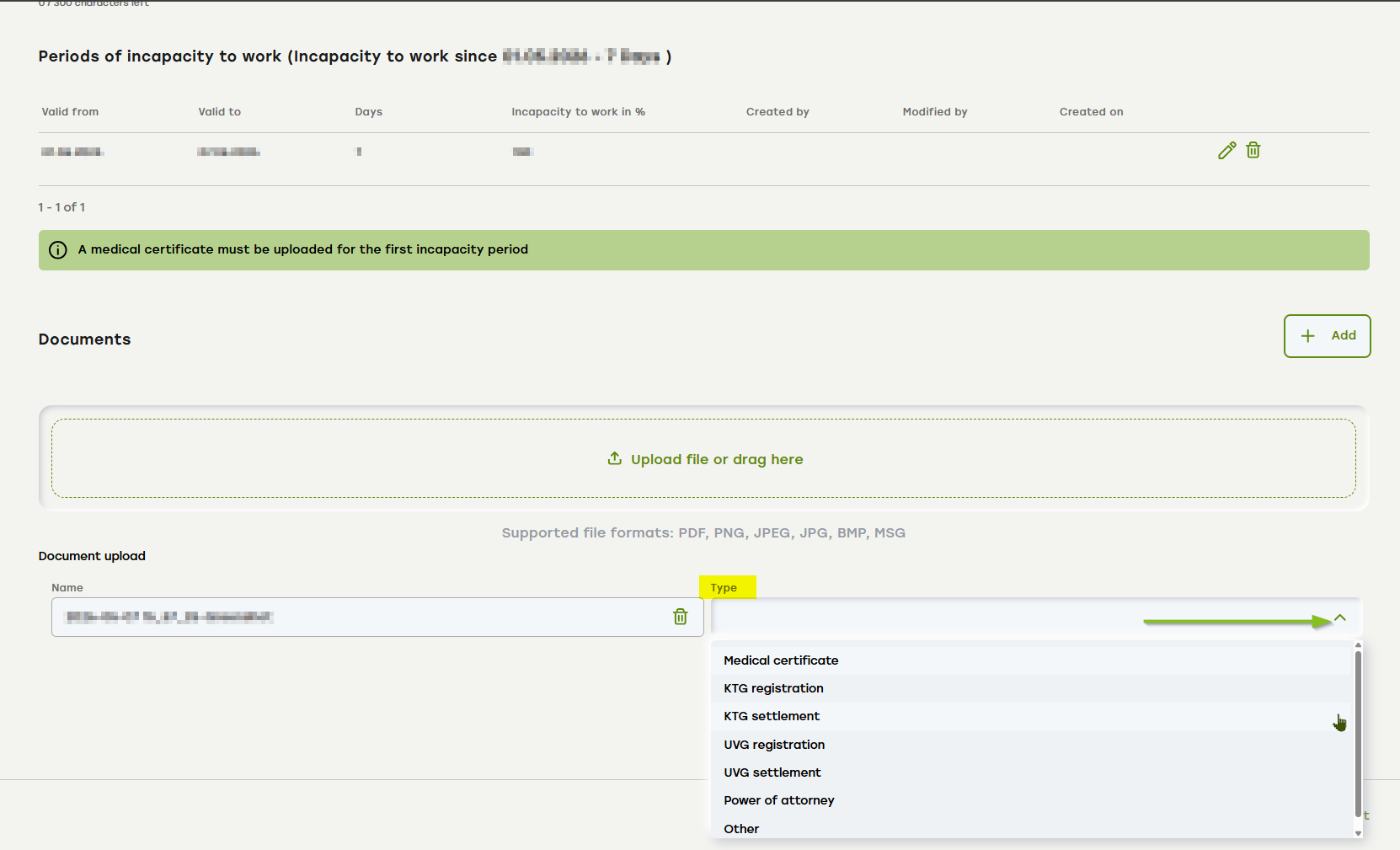The height and width of the screenshot is (850, 1400).
Task: Remove the uploaded document using its trash icon
Action: [x=681, y=617]
